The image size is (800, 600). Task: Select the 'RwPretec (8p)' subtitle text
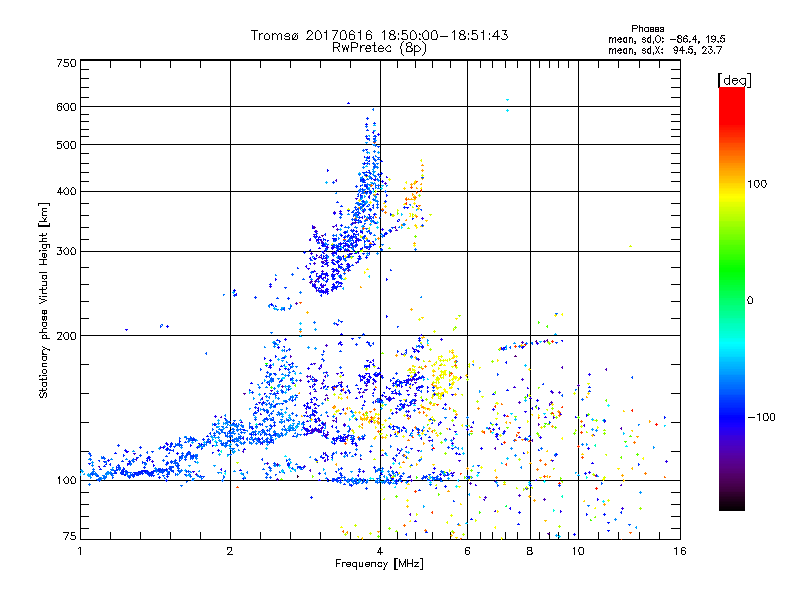point(379,48)
